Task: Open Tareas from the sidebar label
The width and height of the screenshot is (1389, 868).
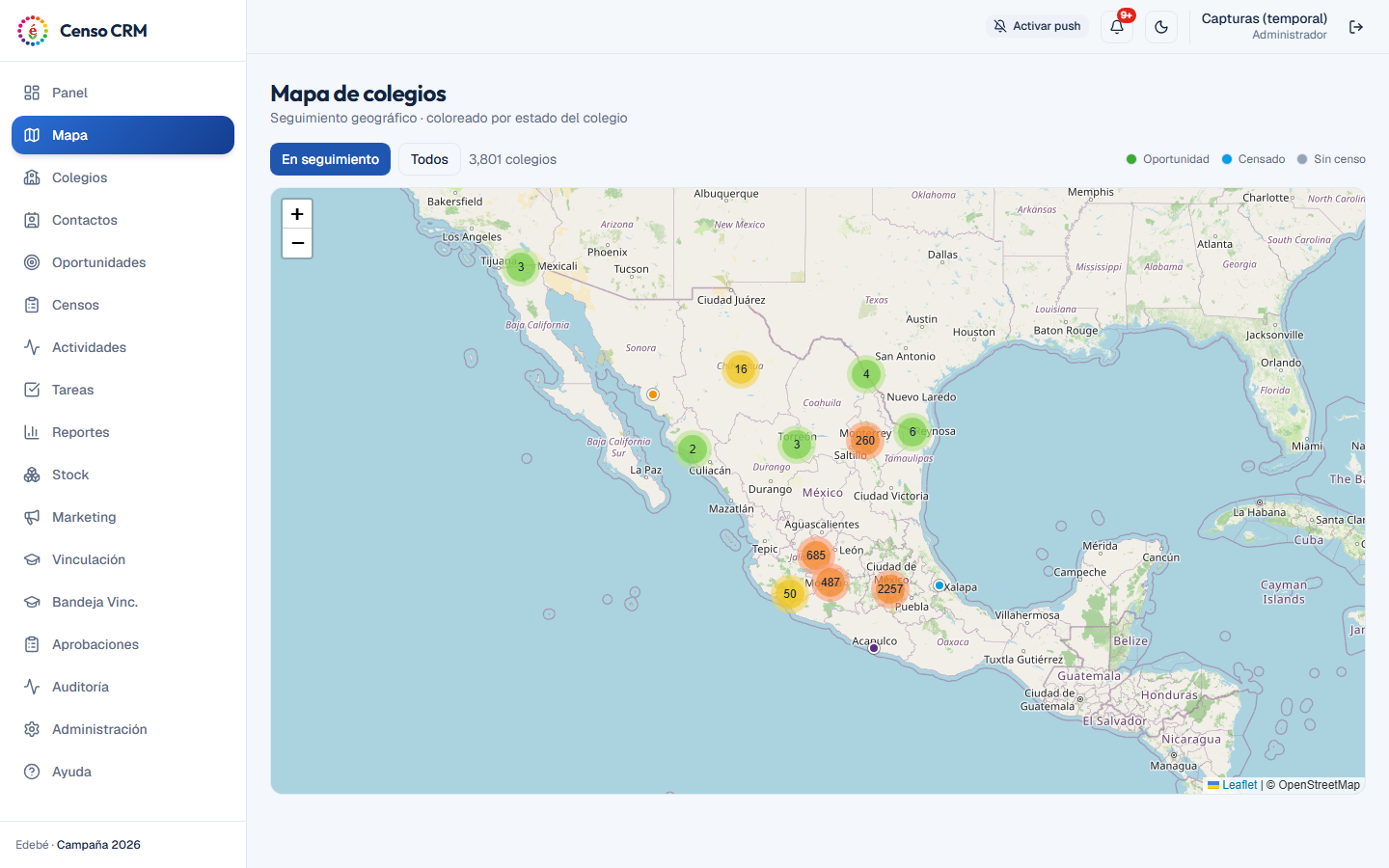Action: [73, 390]
